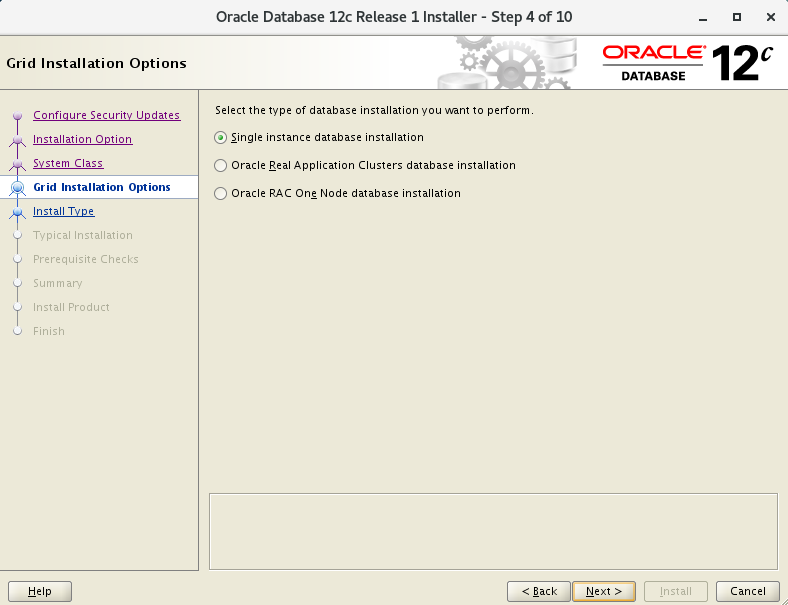Click the Grid Installation Options step marker
The image size is (788, 605).
(x=18, y=187)
